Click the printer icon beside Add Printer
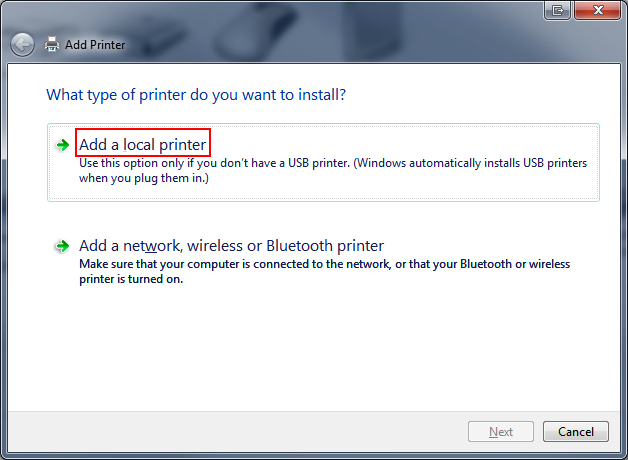628x460 pixels. pyautogui.click(x=52, y=44)
